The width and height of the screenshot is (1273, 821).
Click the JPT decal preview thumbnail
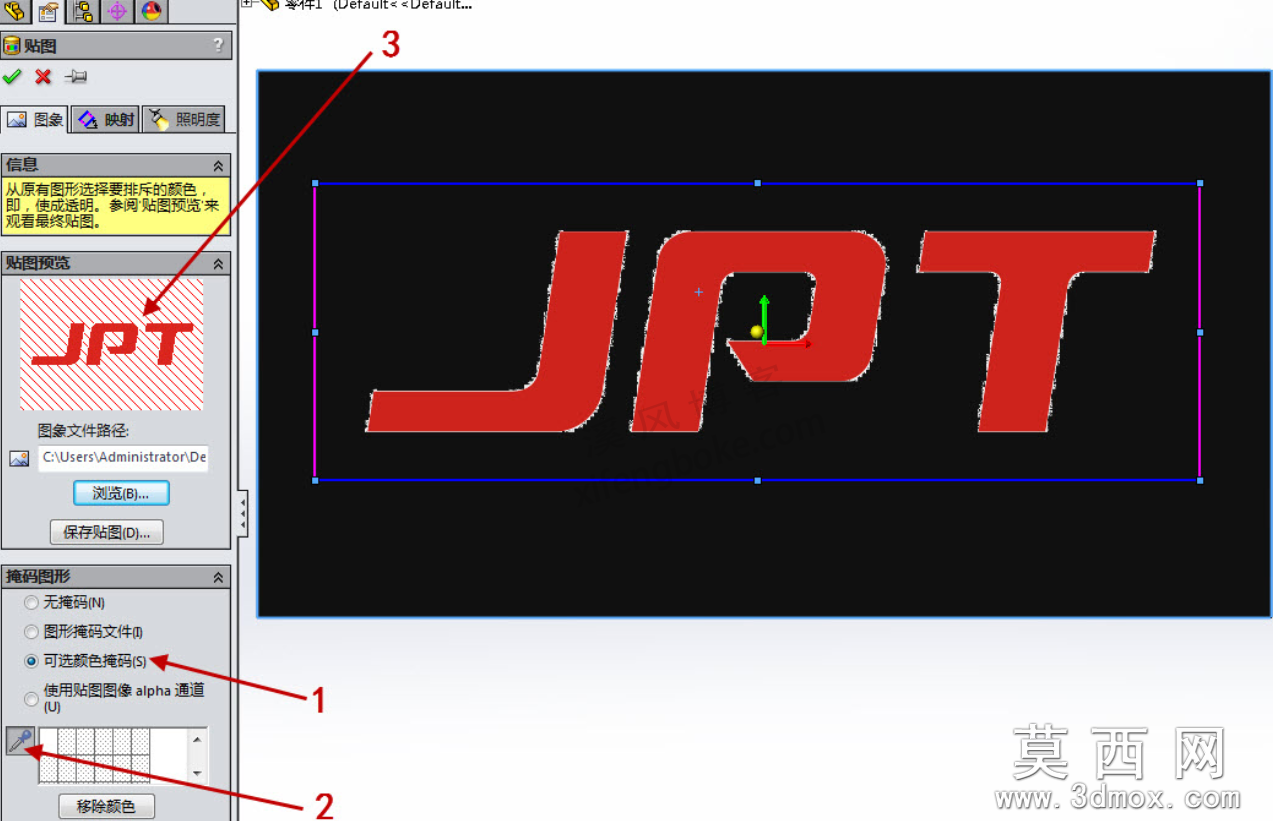click(112, 345)
